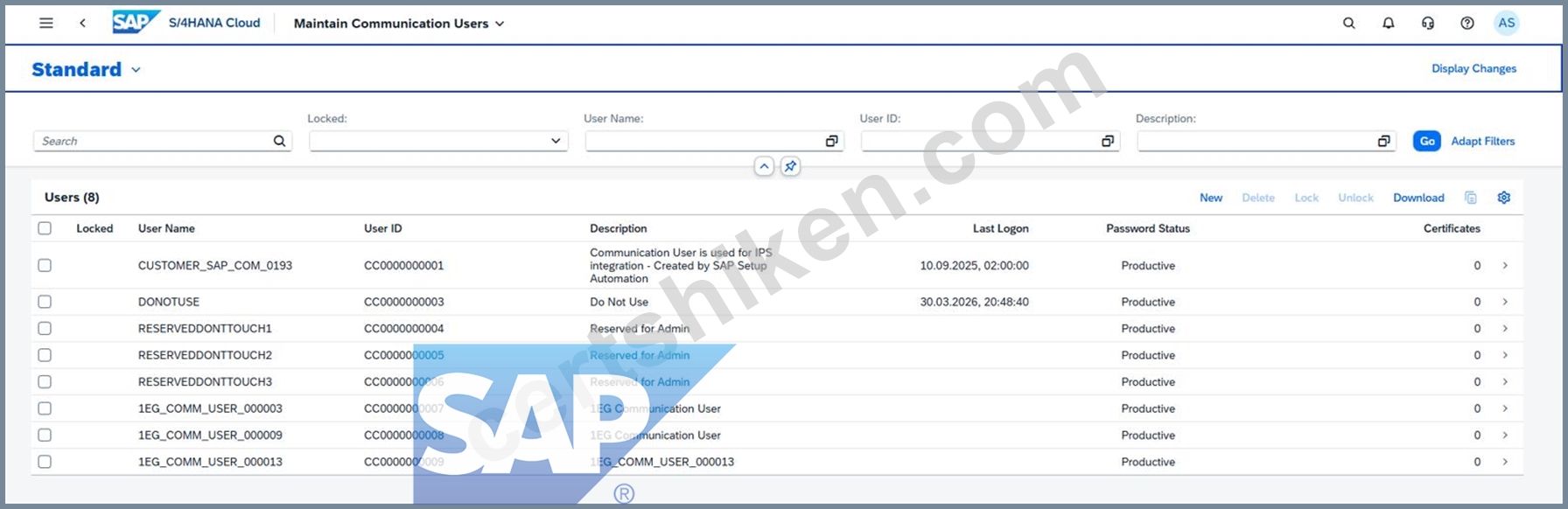The height and width of the screenshot is (509, 1568).
Task: Open the Locked filter dropdown
Action: [x=438, y=141]
